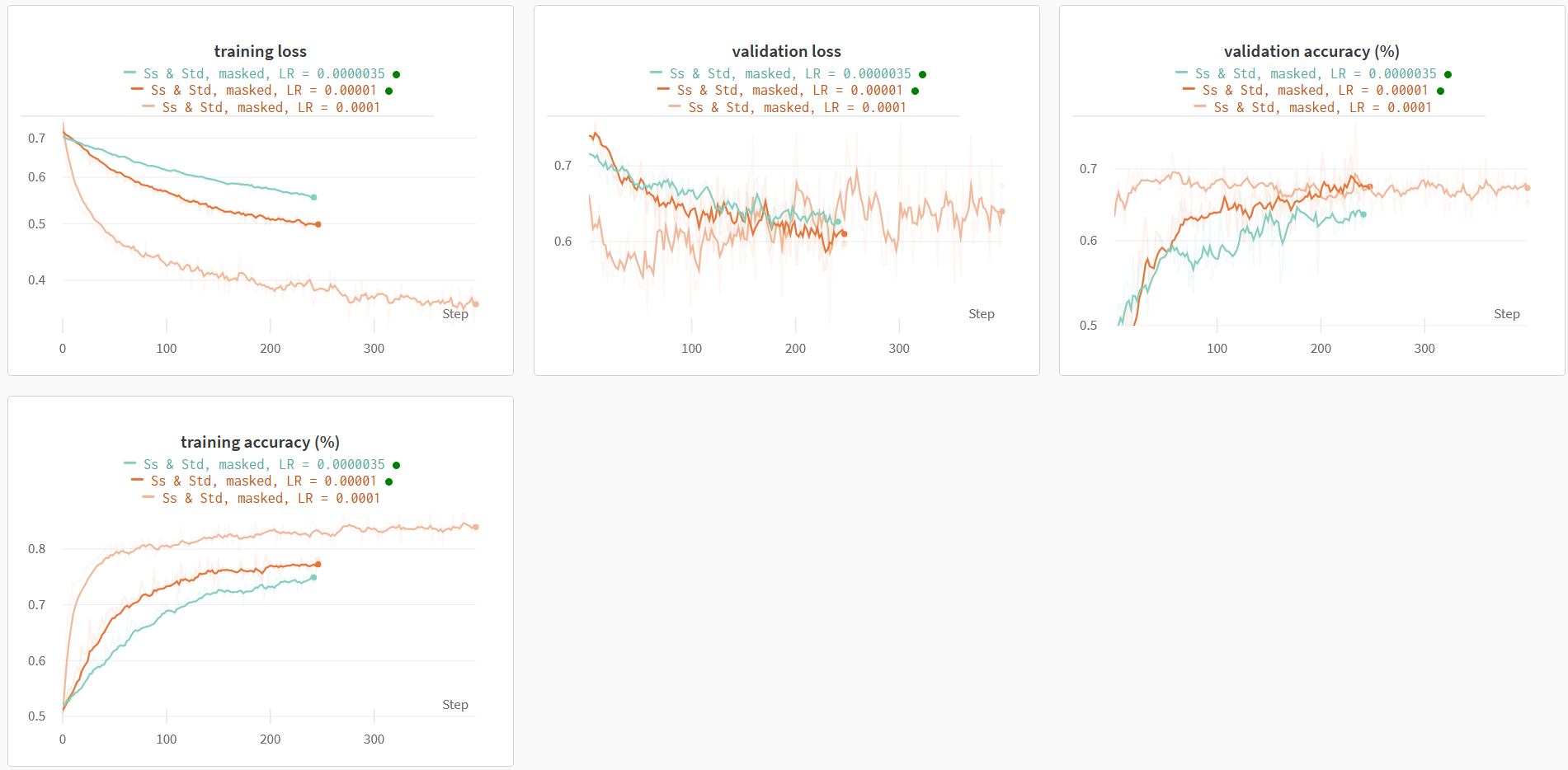Click the training accuracy (%) chart title
The height and width of the screenshot is (770, 1568).
(260, 442)
